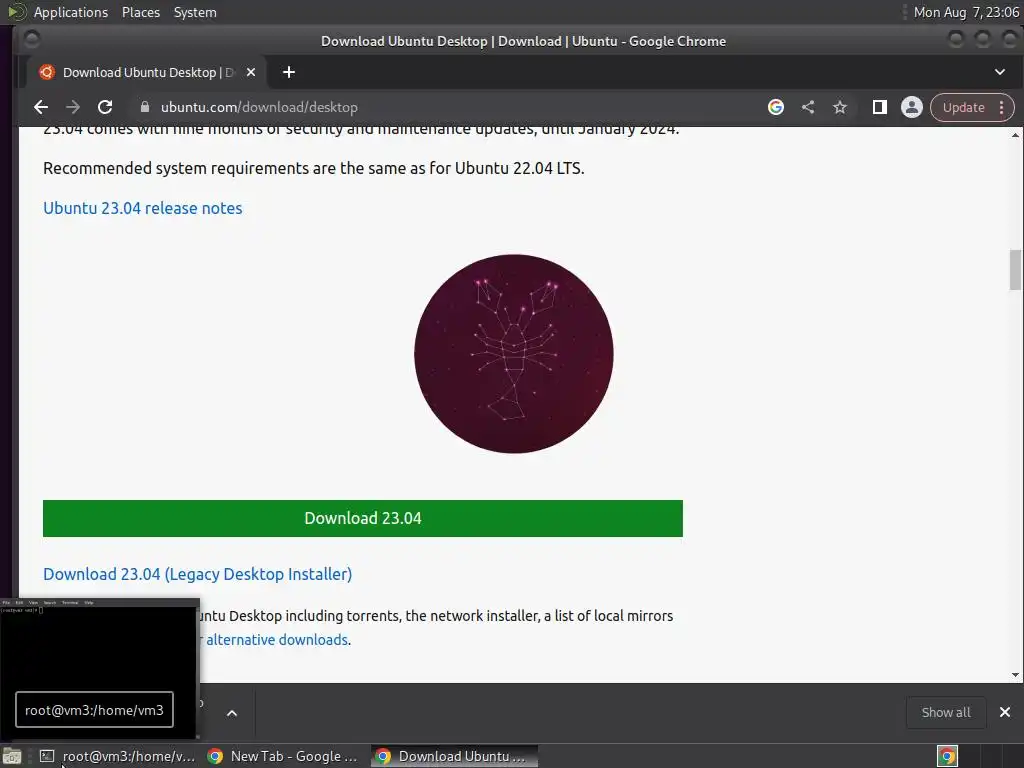Open the Ubuntu 23.04 release notes link
Screen dimensions: 1024x768
[x=142, y=208]
